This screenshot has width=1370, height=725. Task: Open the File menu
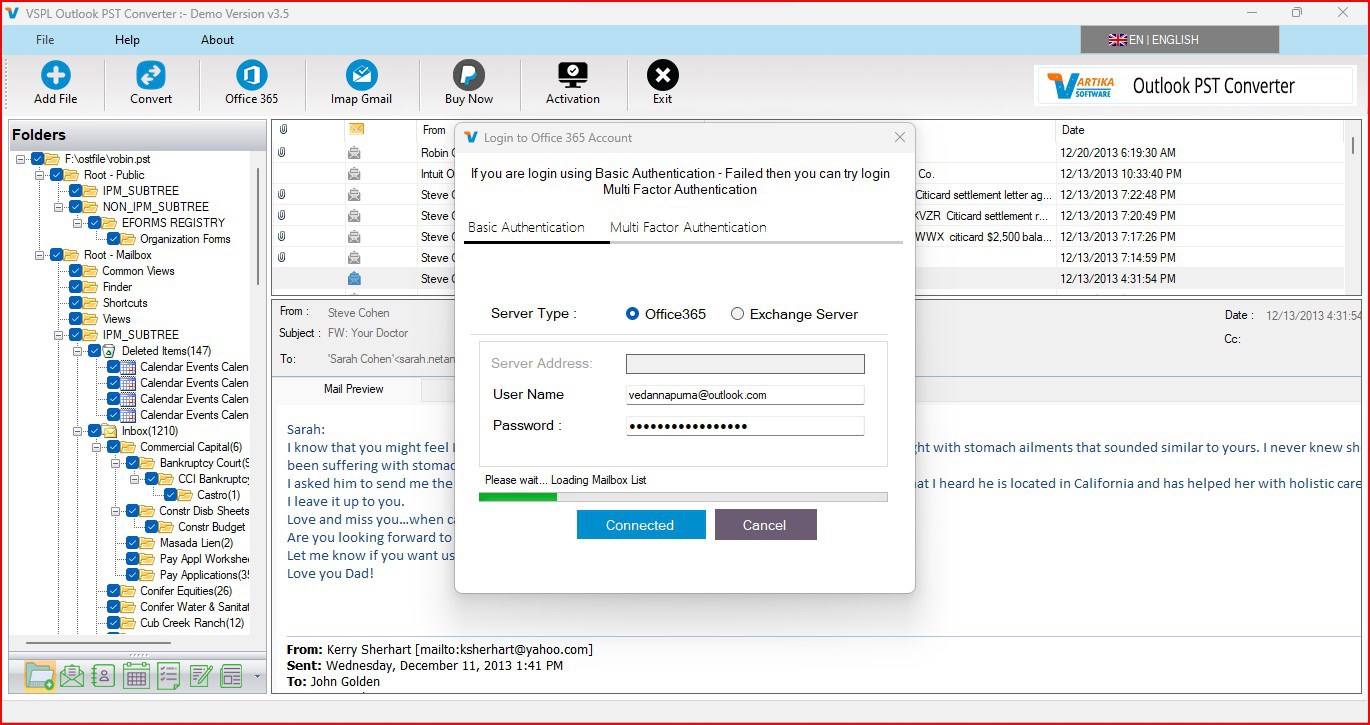pyautogui.click(x=45, y=40)
